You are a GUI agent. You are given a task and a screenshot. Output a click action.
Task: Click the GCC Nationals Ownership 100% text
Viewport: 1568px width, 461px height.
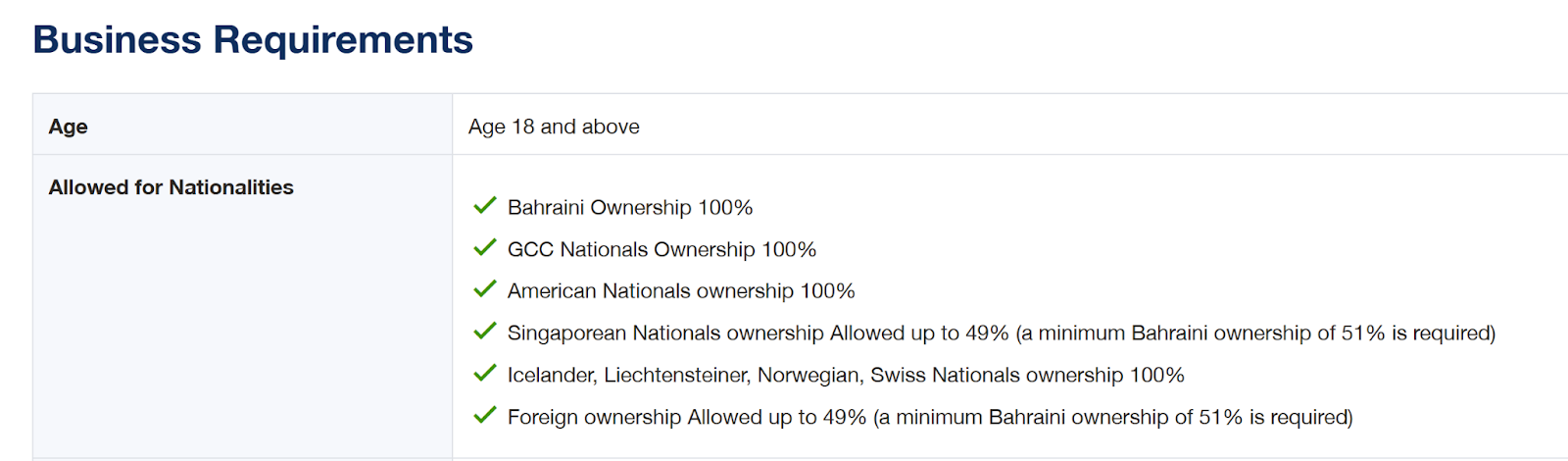point(661,249)
